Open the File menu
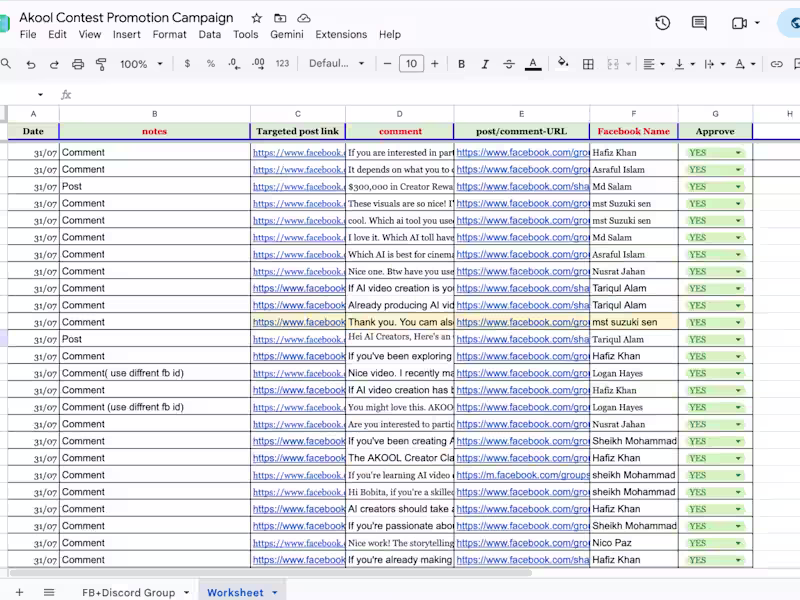Viewport: 800px width, 600px height. tap(28, 35)
